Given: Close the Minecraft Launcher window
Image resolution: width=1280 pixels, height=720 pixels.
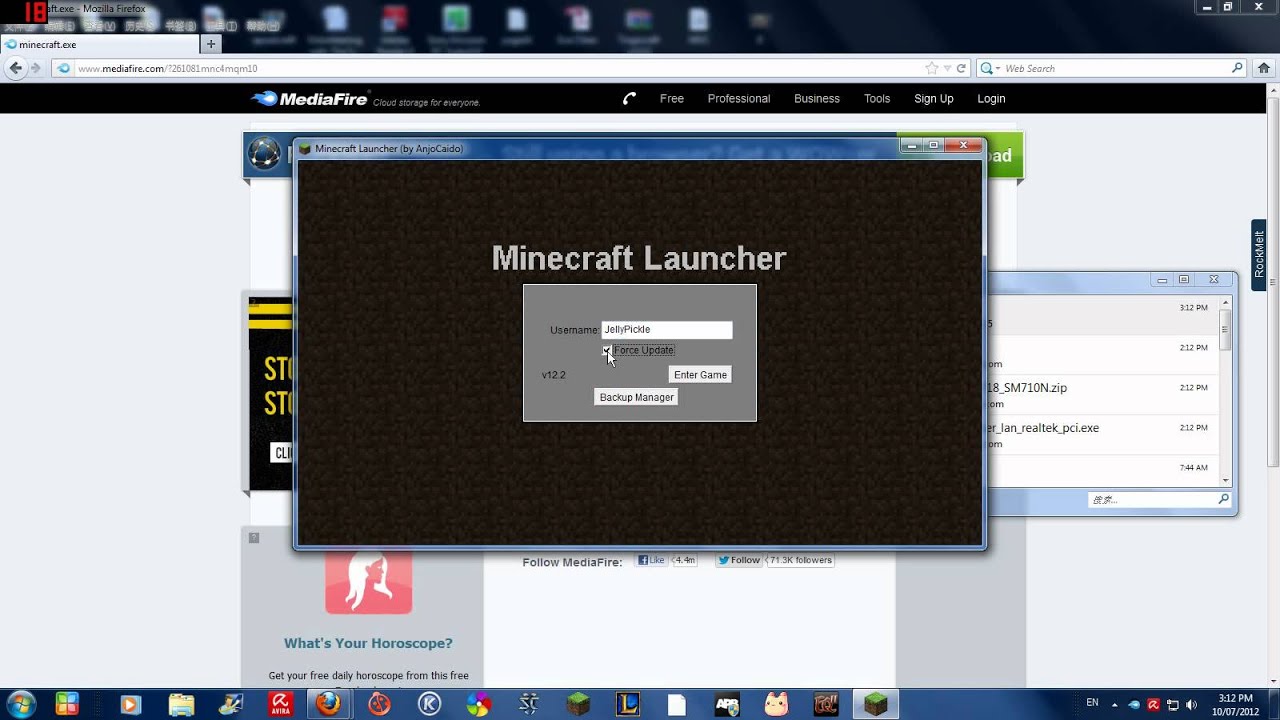Looking at the screenshot, I should [x=963, y=145].
